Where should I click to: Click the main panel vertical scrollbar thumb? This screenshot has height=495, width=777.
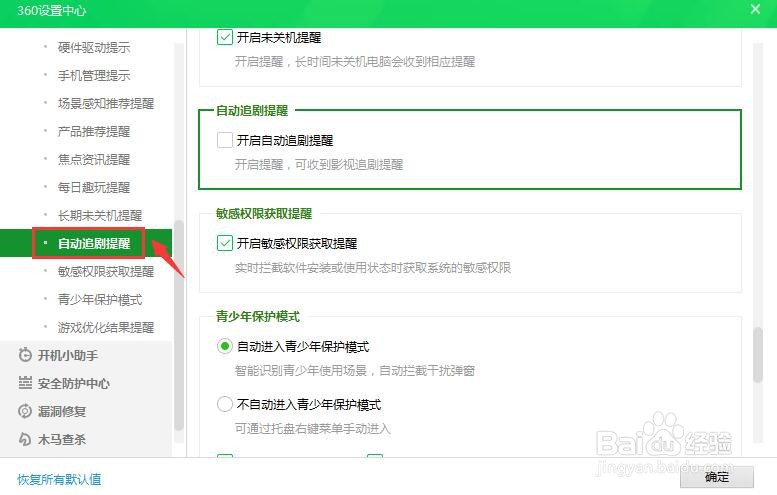[x=758, y=354]
